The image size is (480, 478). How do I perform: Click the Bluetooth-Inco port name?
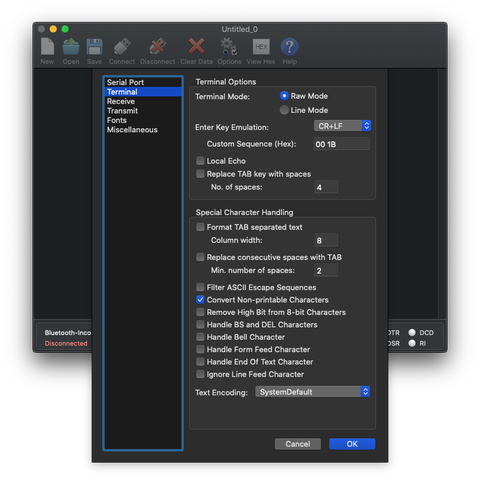[x=68, y=332]
